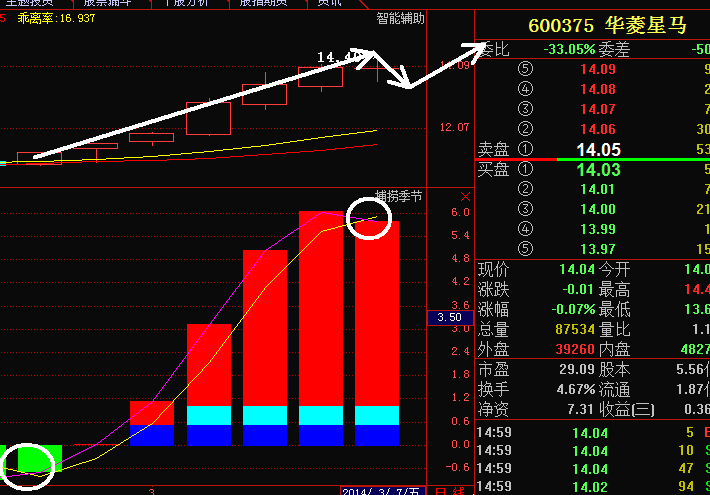Click 总量 value 87534
710x495 pixels.
click(575, 329)
